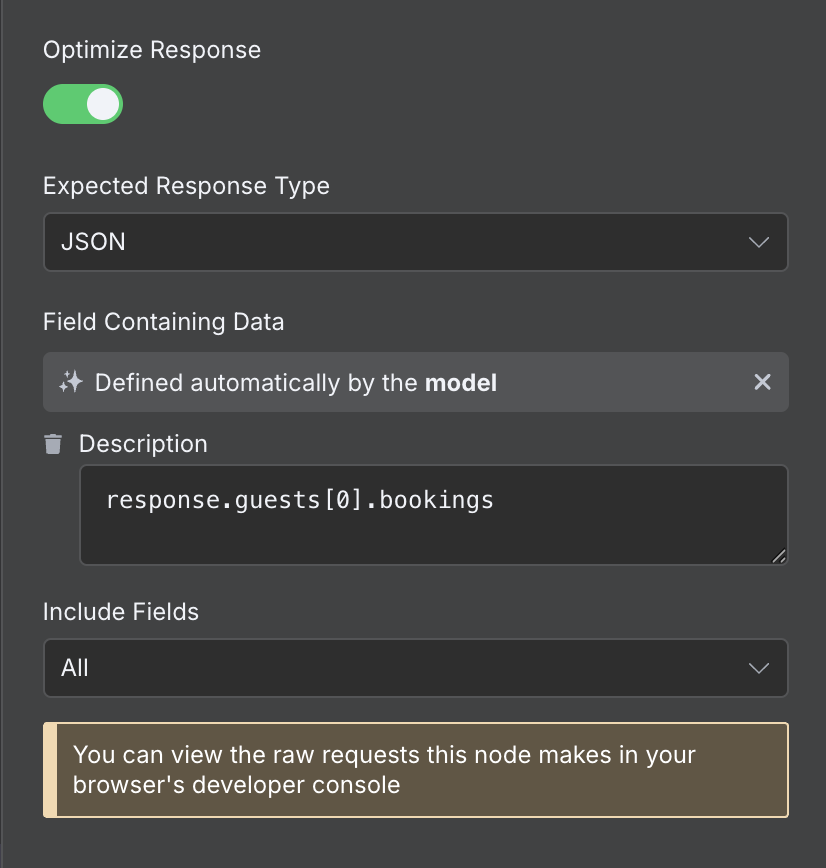Remove the automatic model definition via X button
Viewport: 826px width, 868px height.
(x=762, y=382)
